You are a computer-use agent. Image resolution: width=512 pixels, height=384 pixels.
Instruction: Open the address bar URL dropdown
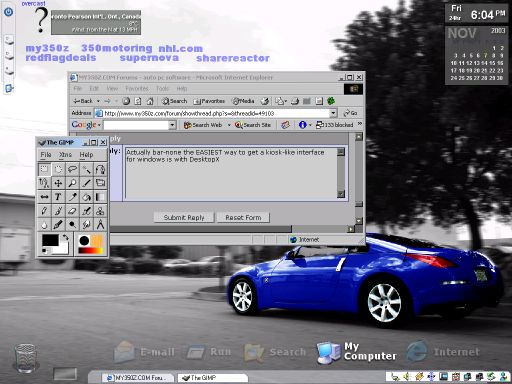click(x=333, y=113)
